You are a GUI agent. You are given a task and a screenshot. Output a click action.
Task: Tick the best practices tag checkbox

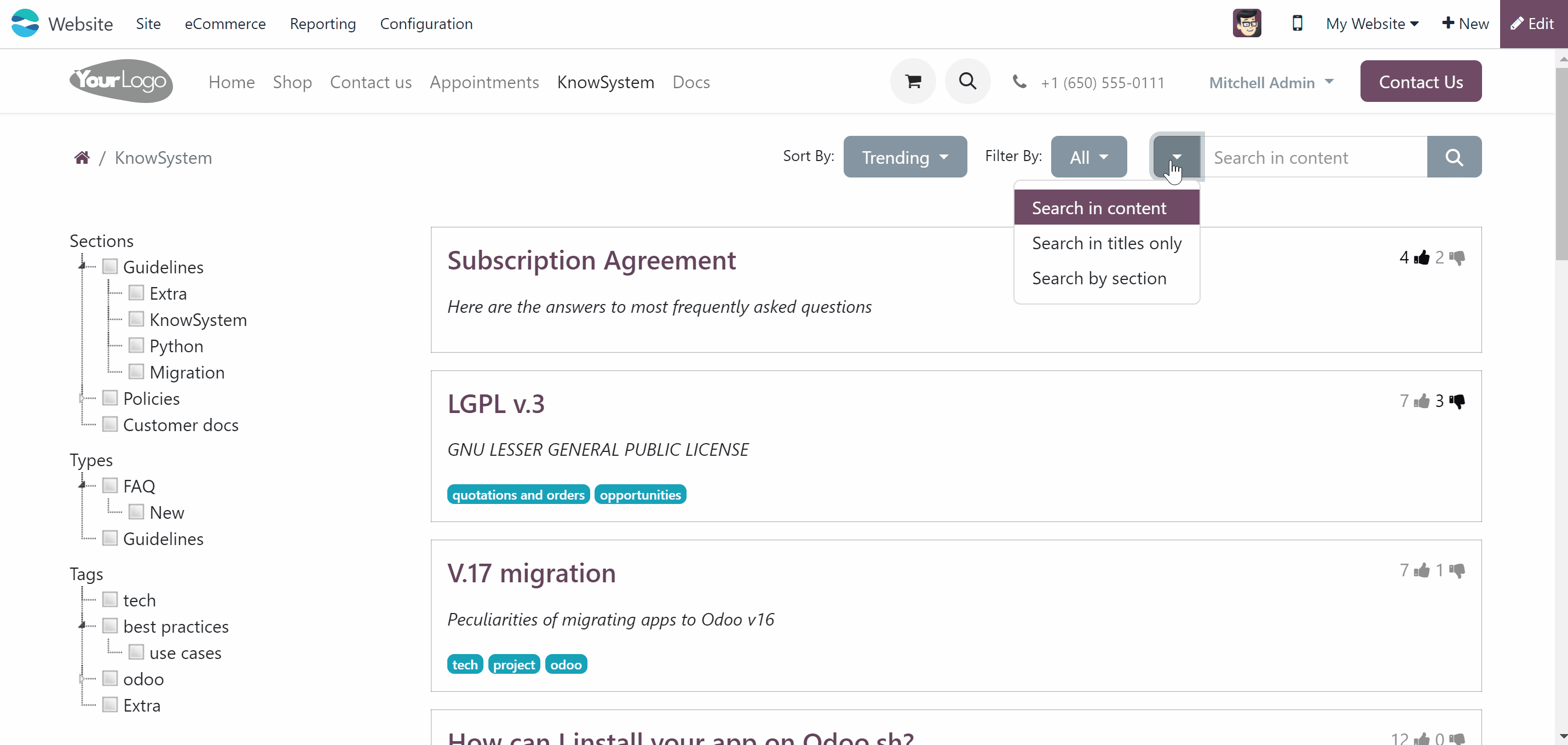point(110,626)
